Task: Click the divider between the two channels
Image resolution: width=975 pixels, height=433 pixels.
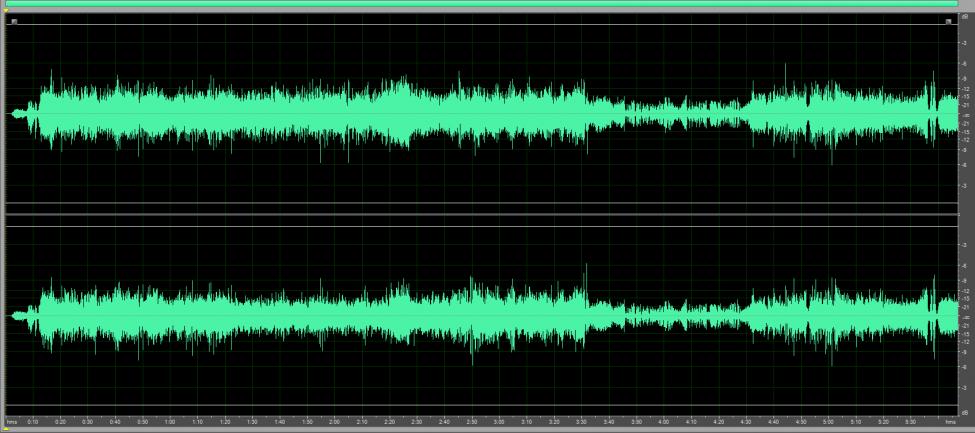Action: [480, 215]
